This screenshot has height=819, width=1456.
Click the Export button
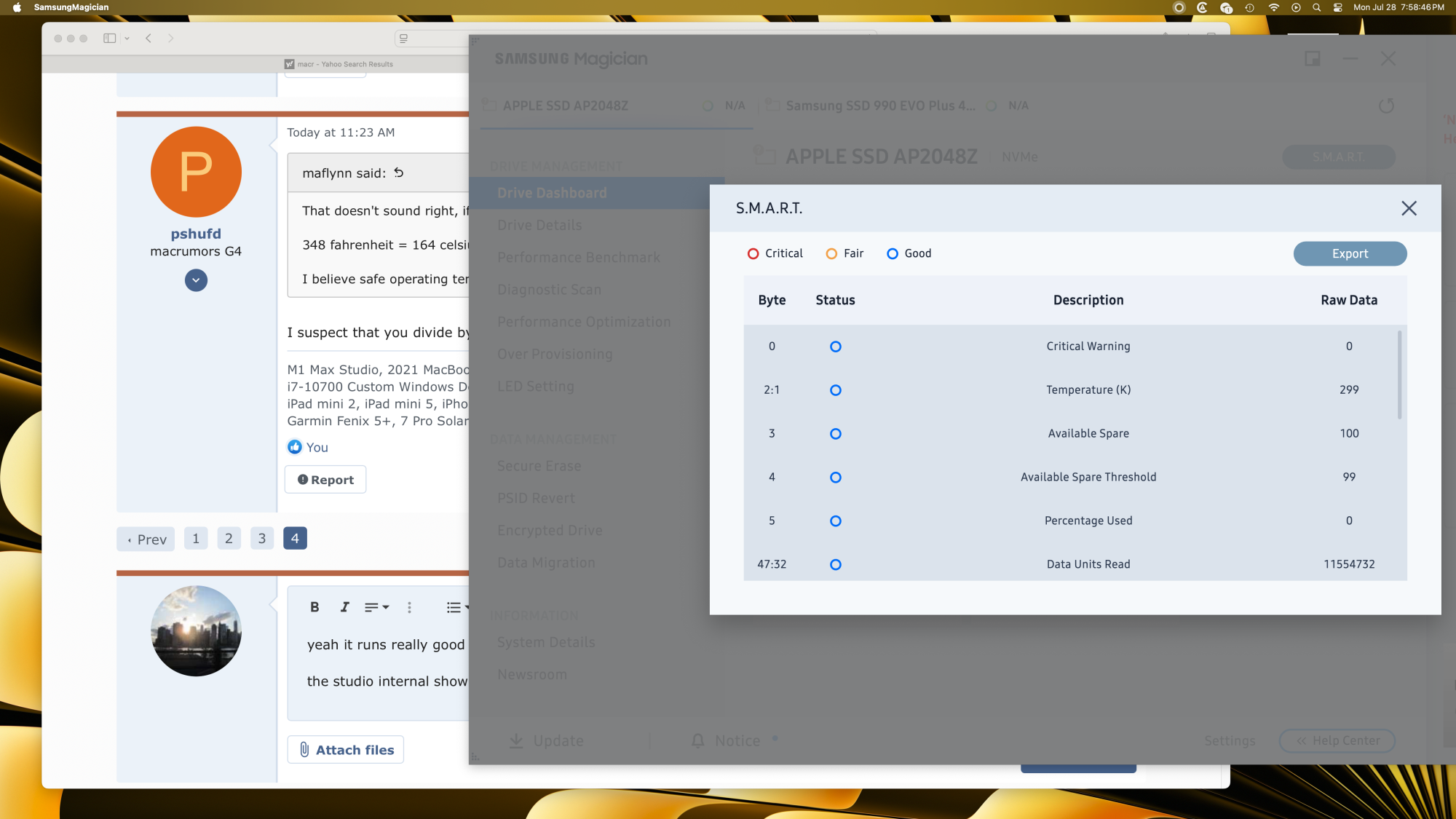coord(1349,253)
